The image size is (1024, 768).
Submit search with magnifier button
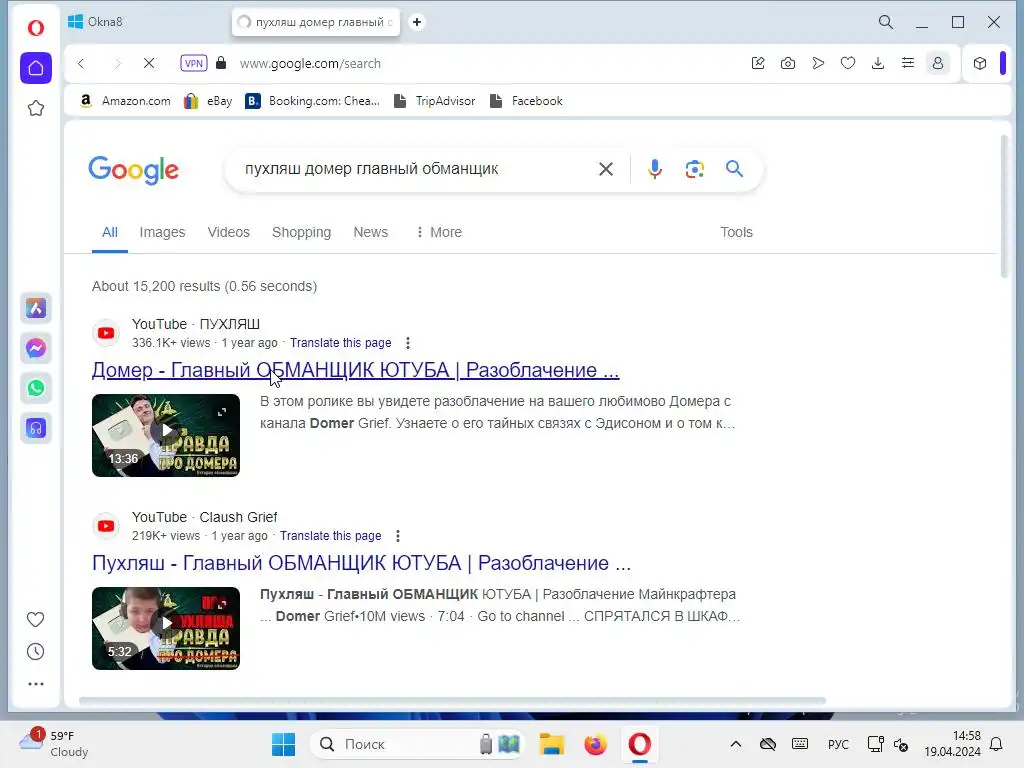pos(734,169)
